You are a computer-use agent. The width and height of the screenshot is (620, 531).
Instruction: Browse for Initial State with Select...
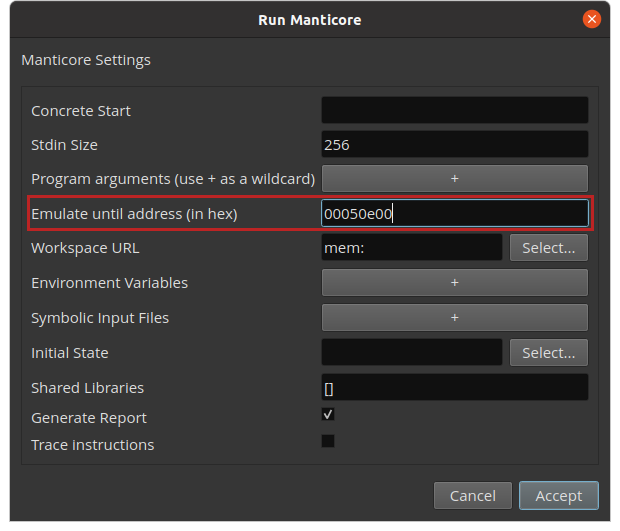point(548,352)
